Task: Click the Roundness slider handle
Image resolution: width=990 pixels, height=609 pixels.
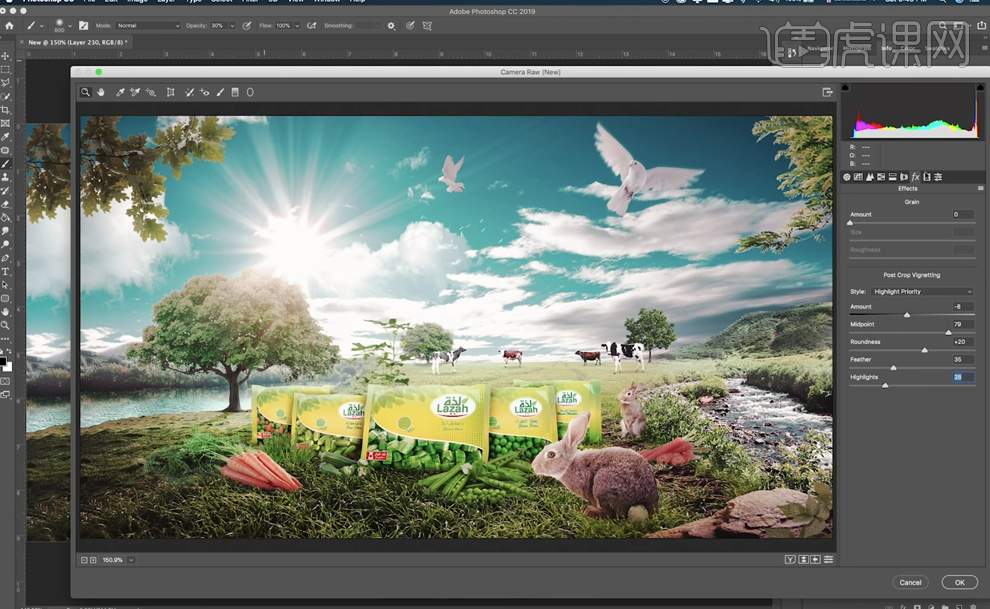Action: coord(924,350)
